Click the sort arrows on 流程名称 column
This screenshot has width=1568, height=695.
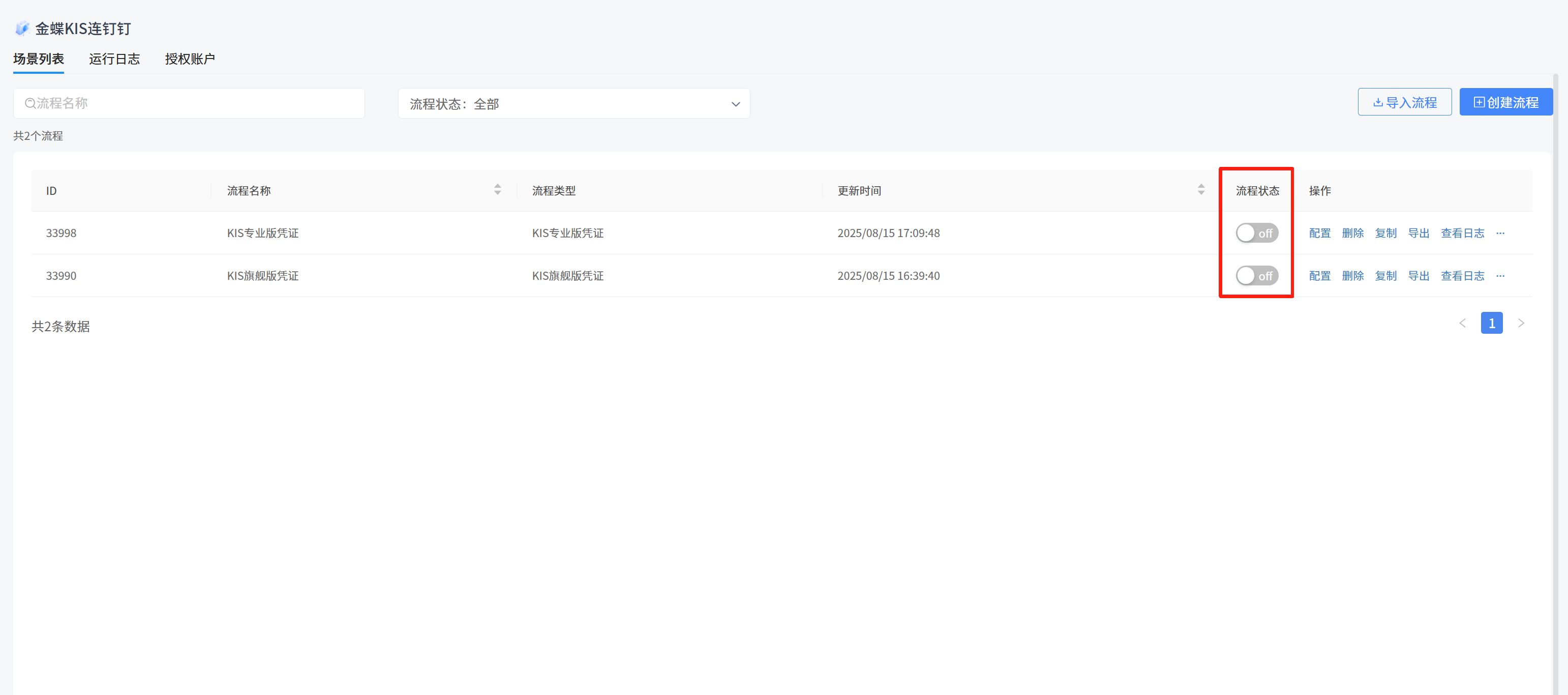pyautogui.click(x=497, y=189)
